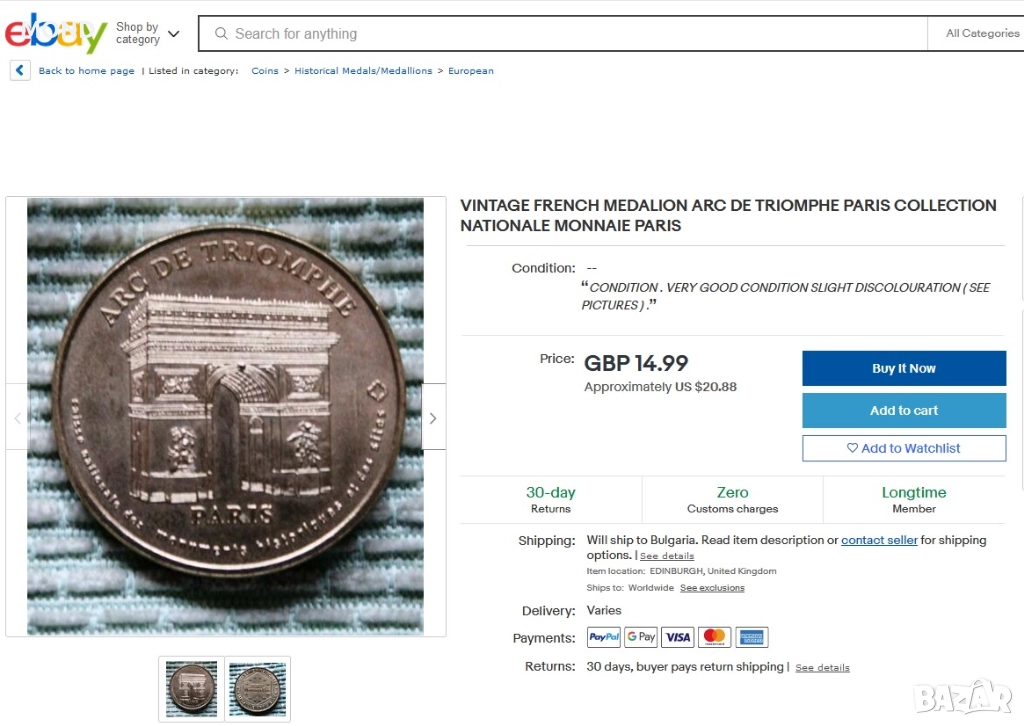Add the item to Watchlist
Viewport: 1024px width, 726px height.
(904, 448)
